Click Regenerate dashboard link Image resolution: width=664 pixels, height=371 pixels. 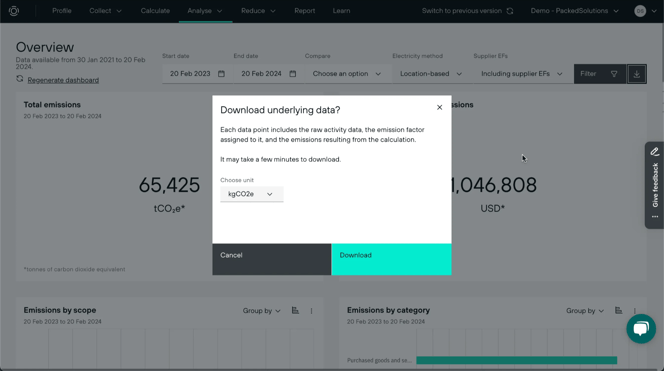[63, 80]
